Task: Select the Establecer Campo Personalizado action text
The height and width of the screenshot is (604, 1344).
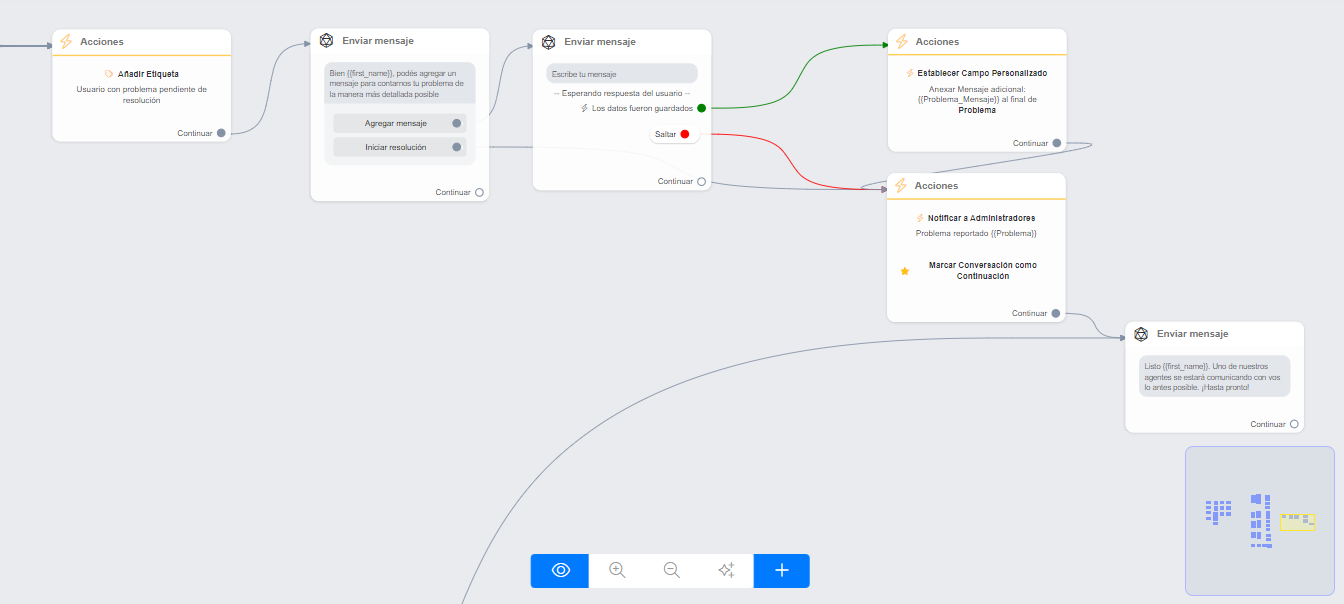Action: [982, 73]
